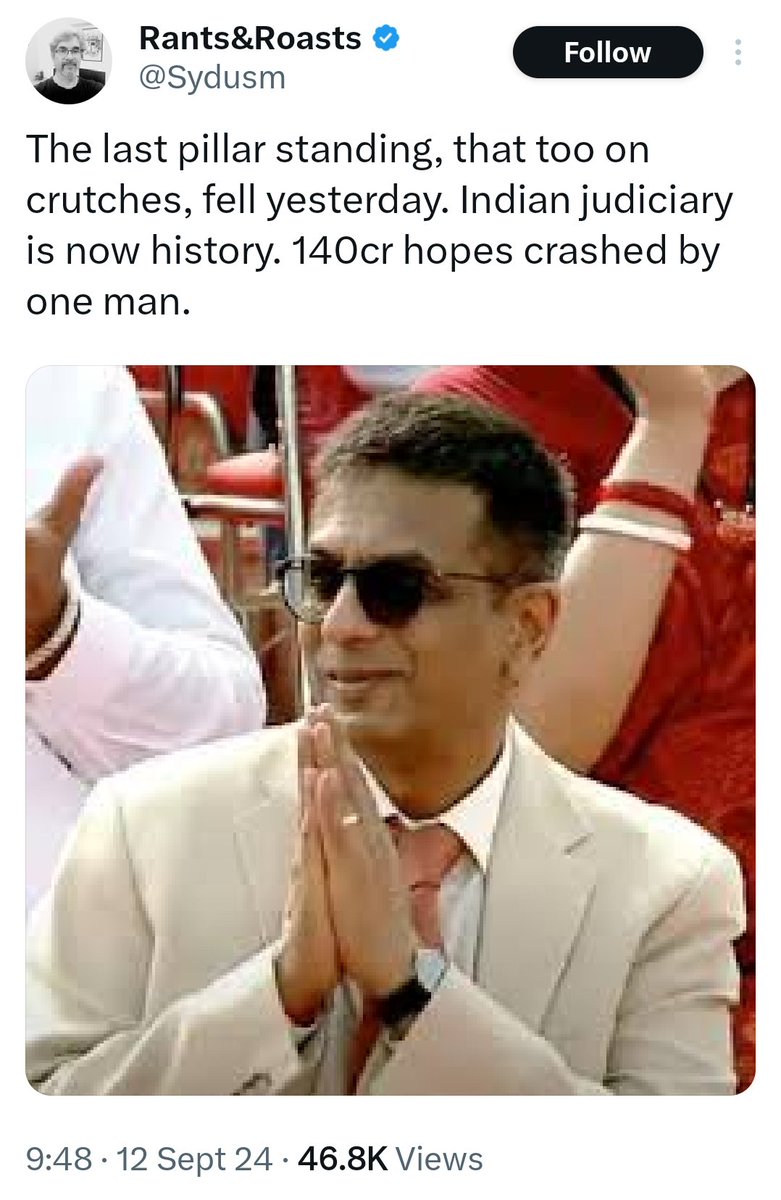The height and width of the screenshot is (1200, 781).
Task: Open the 46.8K view count
Action: 344,1160
